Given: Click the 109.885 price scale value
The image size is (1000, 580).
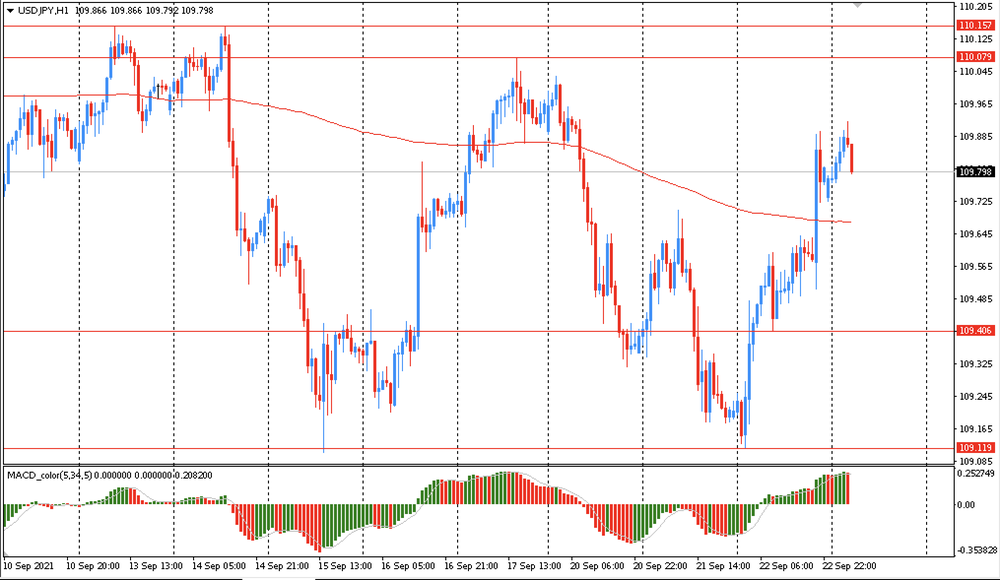Looking at the screenshot, I should click(976, 137).
